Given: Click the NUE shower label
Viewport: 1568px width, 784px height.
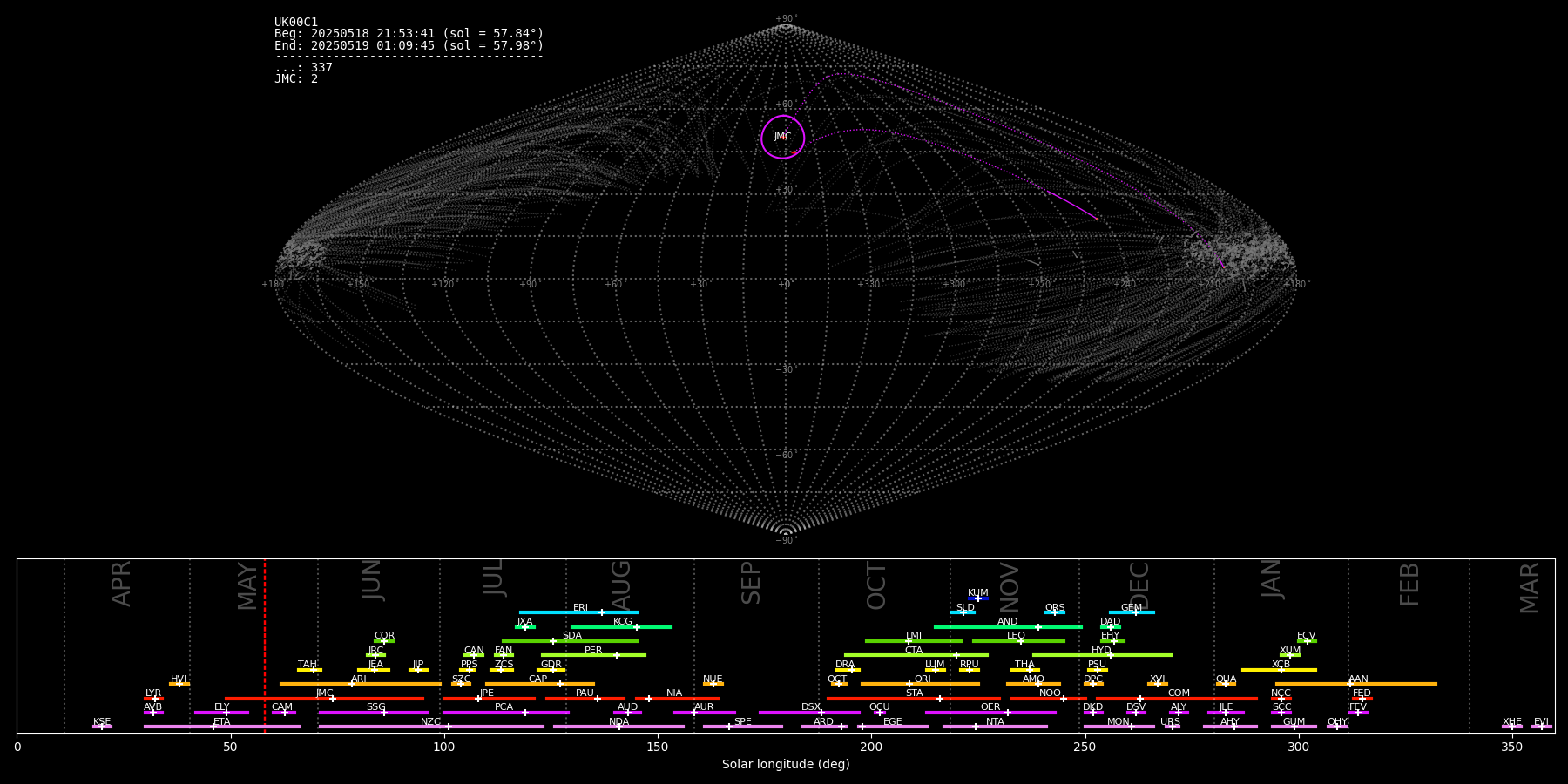Looking at the screenshot, I should click(x=713, y=679).
